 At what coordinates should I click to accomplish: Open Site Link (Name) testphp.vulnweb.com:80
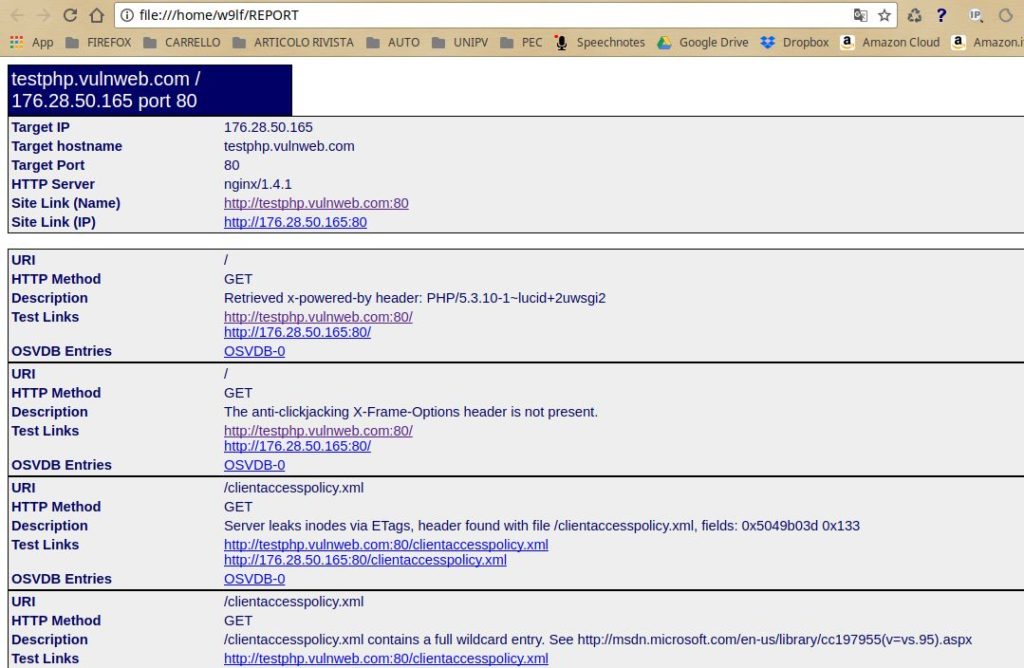[316, 203]
